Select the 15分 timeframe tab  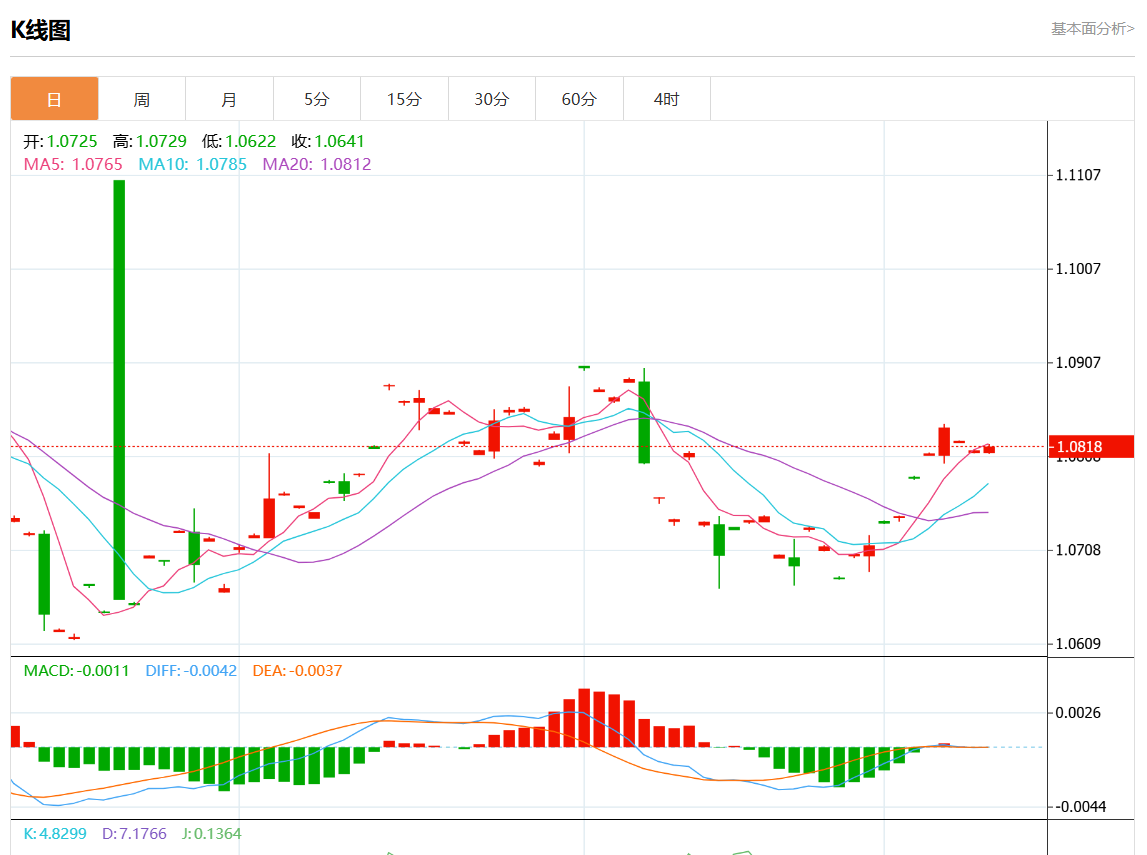point(404,99)
